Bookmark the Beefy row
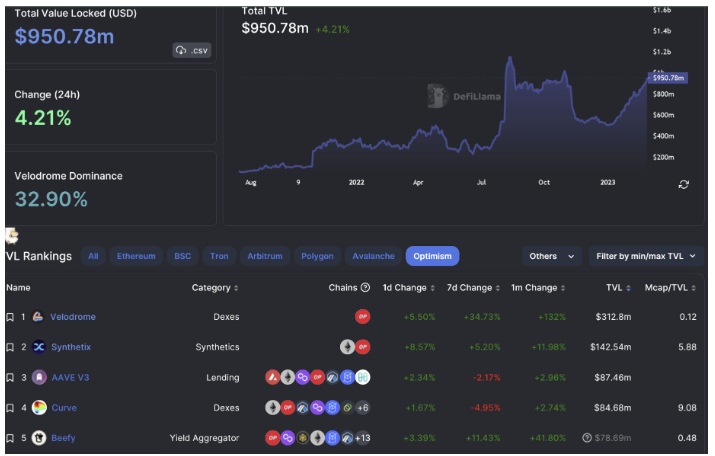Image resolution: width=715 pixels, height=456 pixels. [10, 438]
